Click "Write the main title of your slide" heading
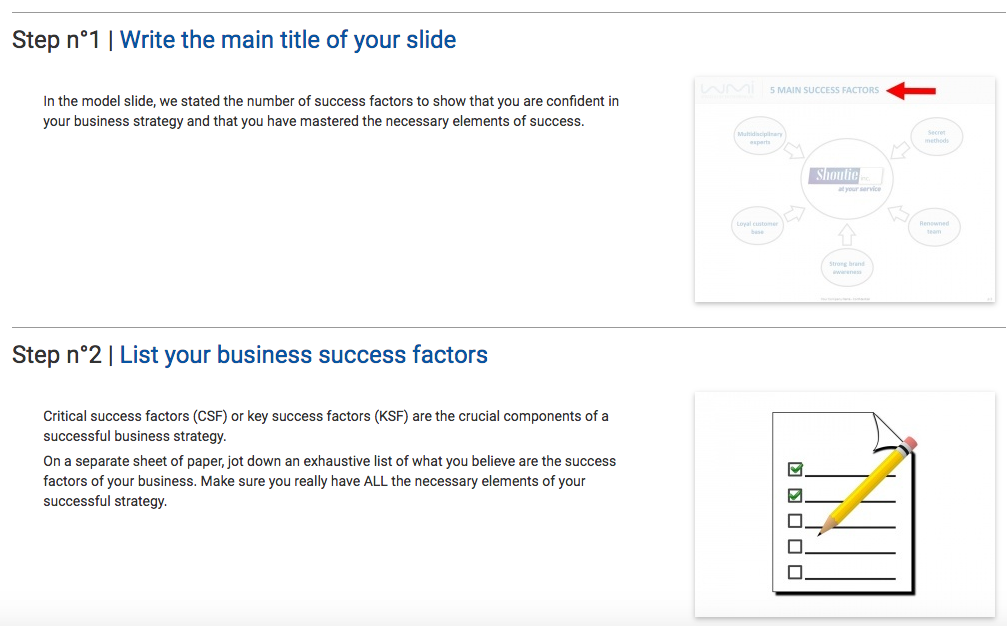1007x626 pixels. tap(288, 40)
